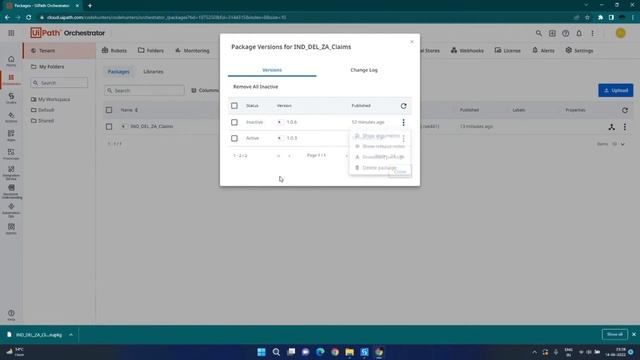Click the add-new plus box header icon
This screenshot has width=640, height=360.
552,33
